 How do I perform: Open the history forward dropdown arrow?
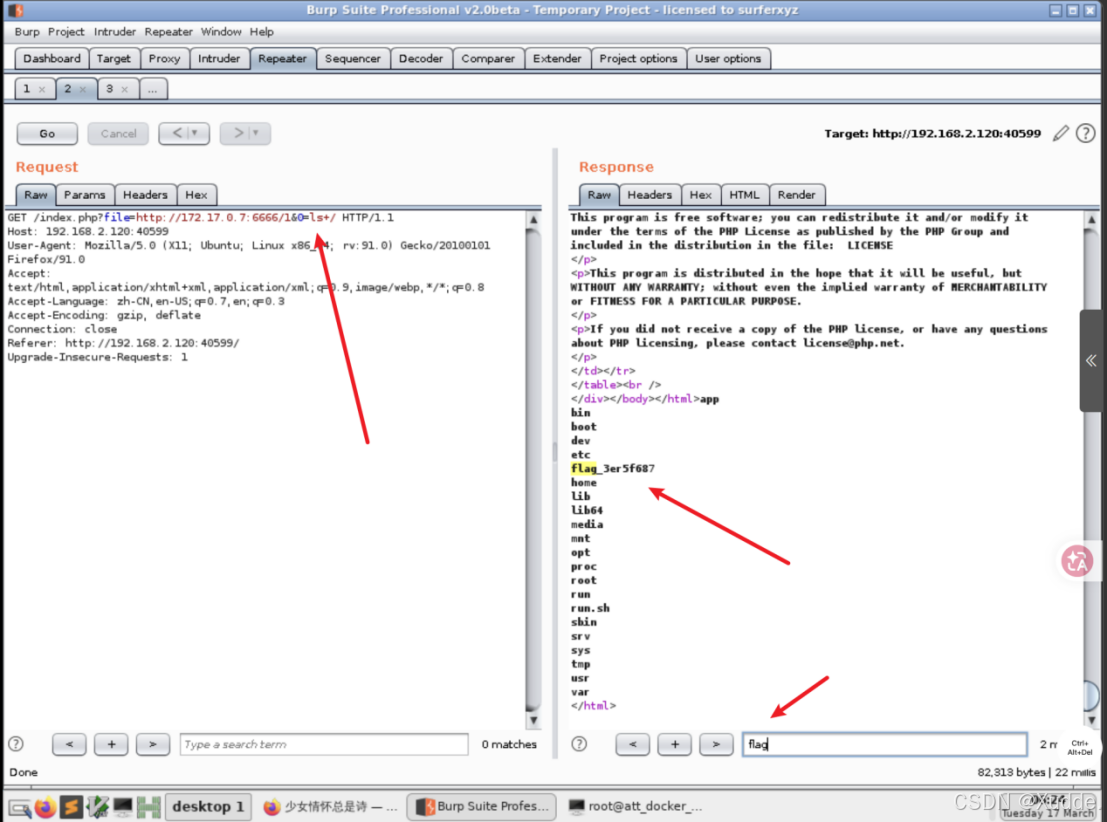256,133
